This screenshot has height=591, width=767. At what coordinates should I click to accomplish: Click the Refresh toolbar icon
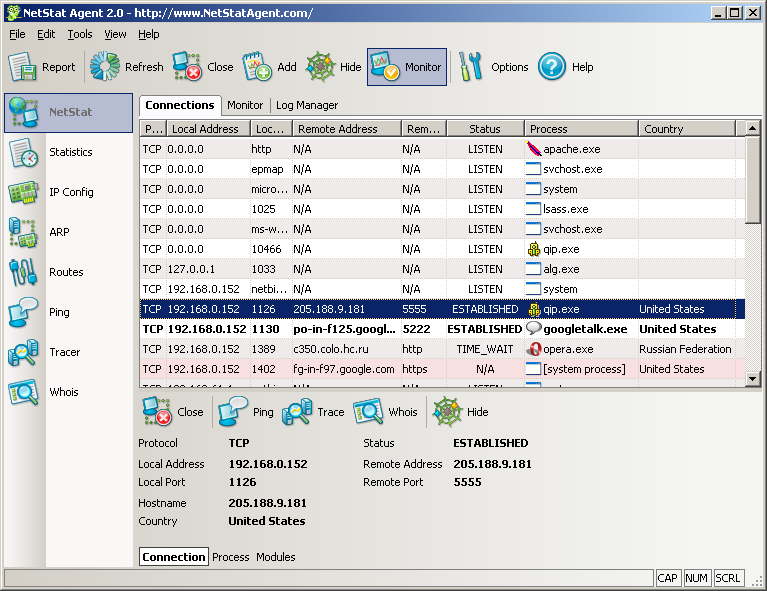105,66
